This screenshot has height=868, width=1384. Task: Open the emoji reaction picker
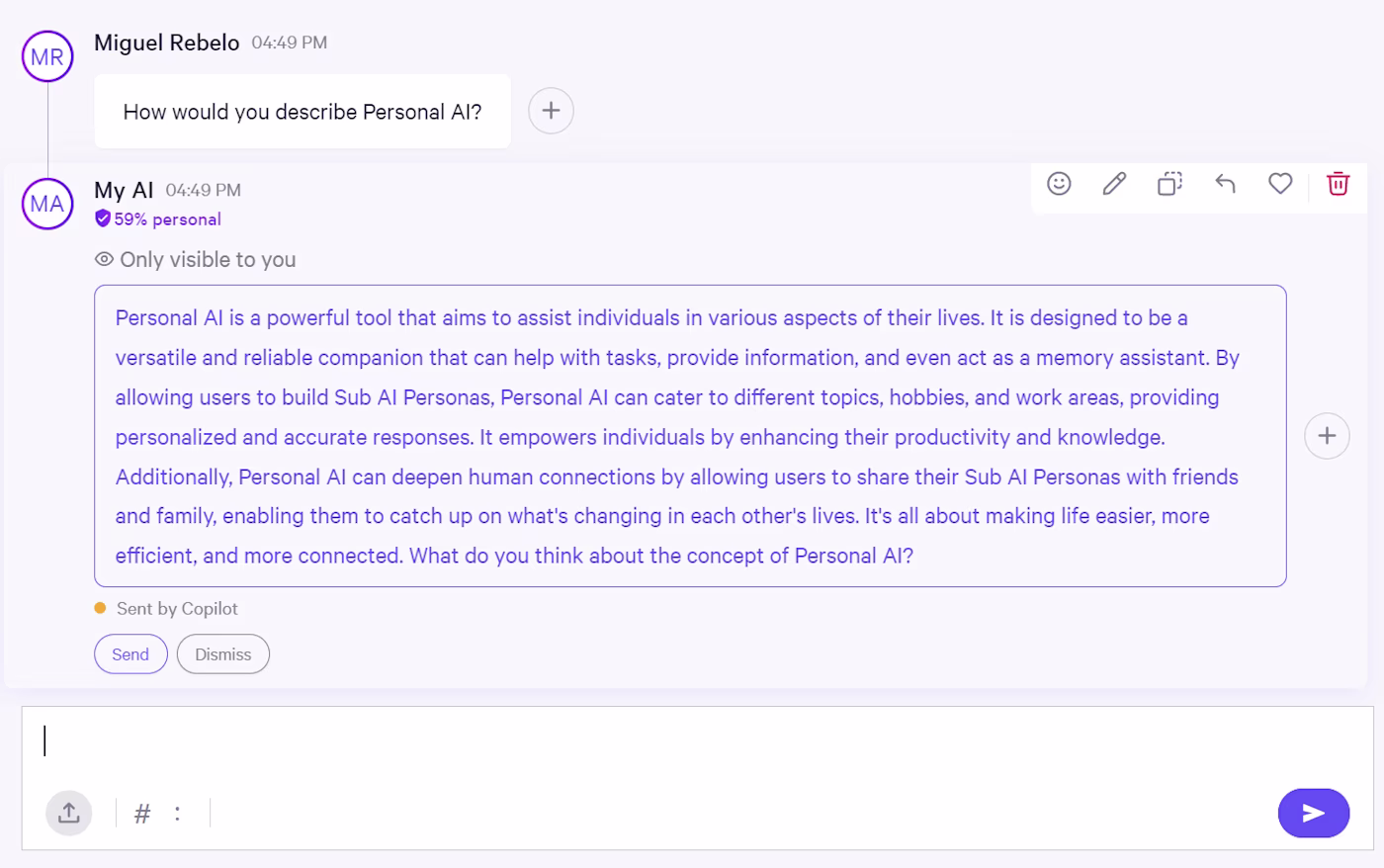click(1058, 184)
